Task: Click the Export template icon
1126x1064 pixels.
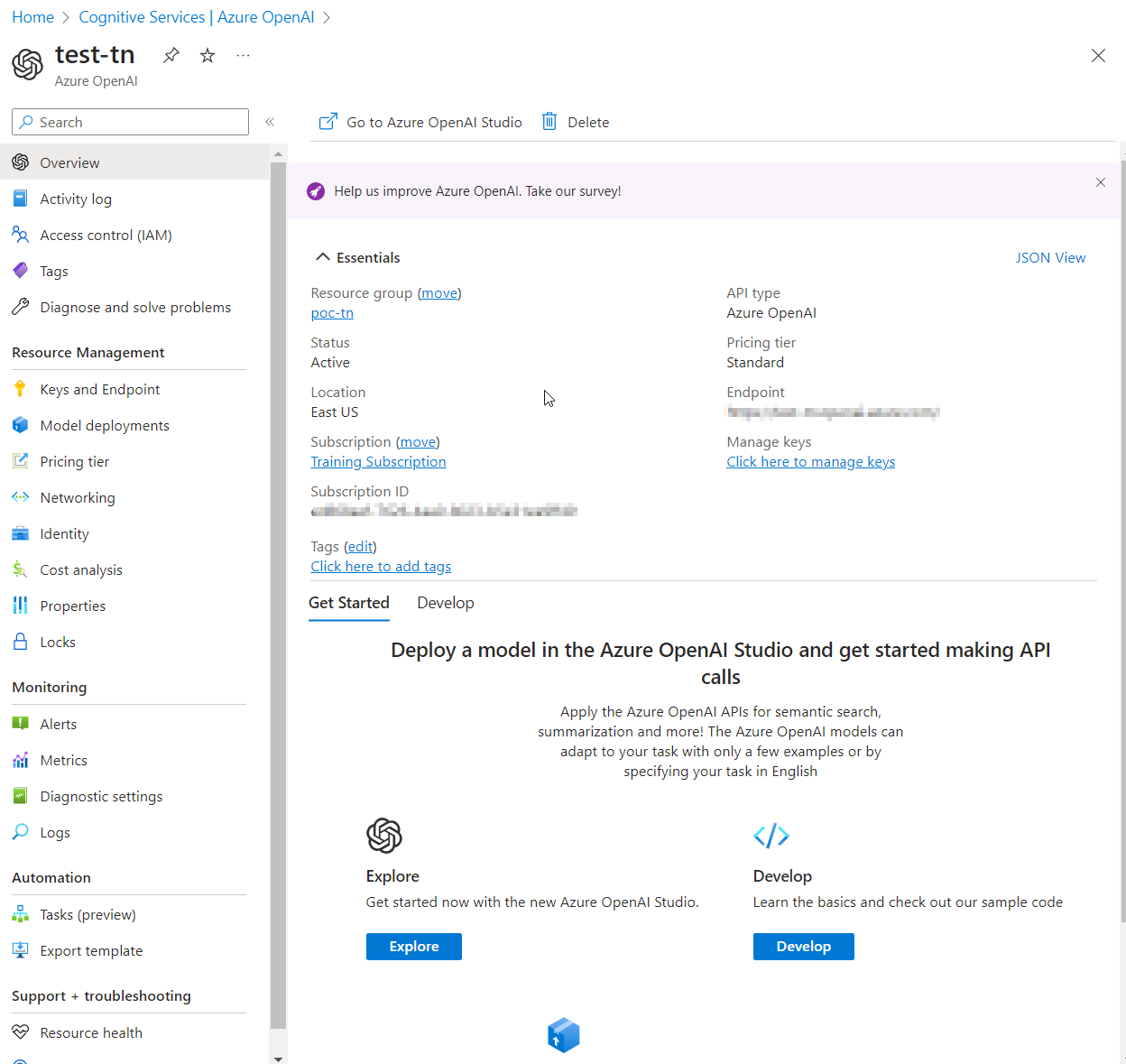Action: pos(21,950)
